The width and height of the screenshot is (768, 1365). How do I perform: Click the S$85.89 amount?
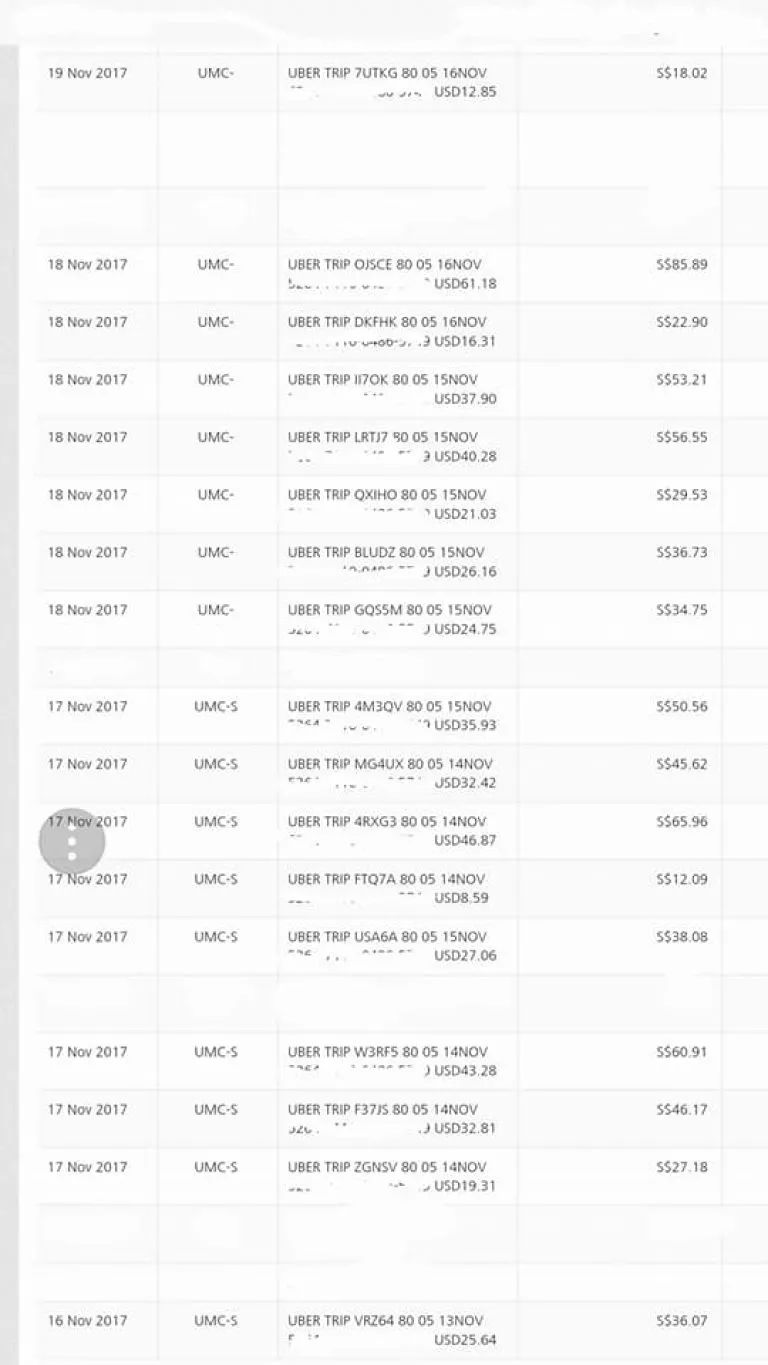point(681,265)
